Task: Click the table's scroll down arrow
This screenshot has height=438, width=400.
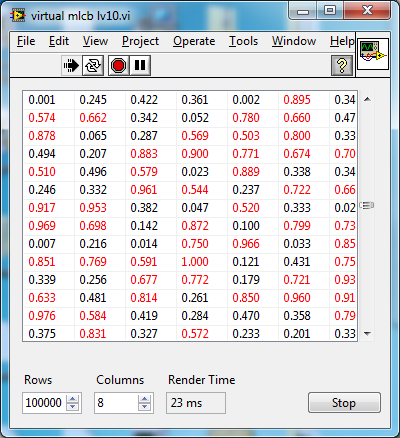Action: point(367,333)
